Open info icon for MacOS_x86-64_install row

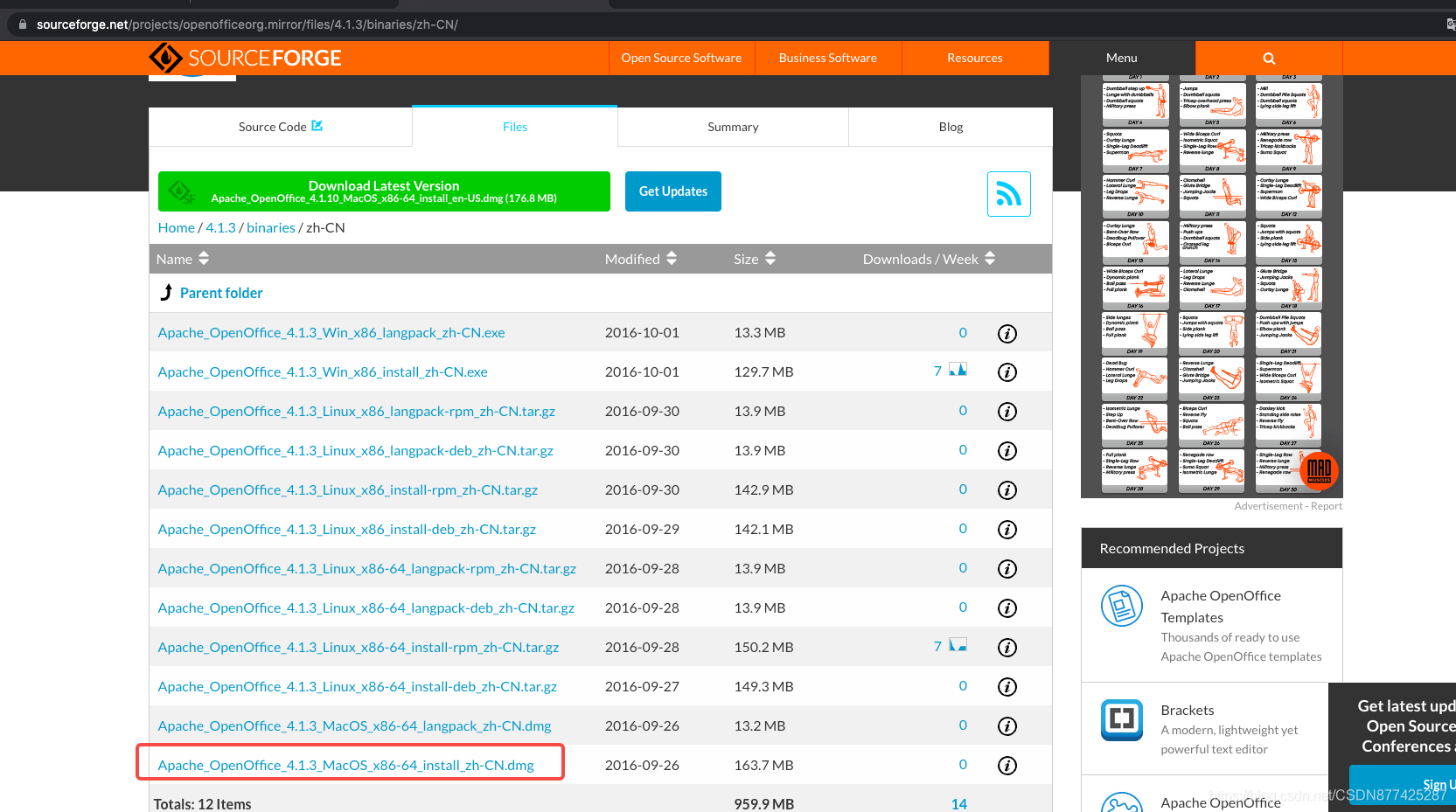[x=1007, y=766]
